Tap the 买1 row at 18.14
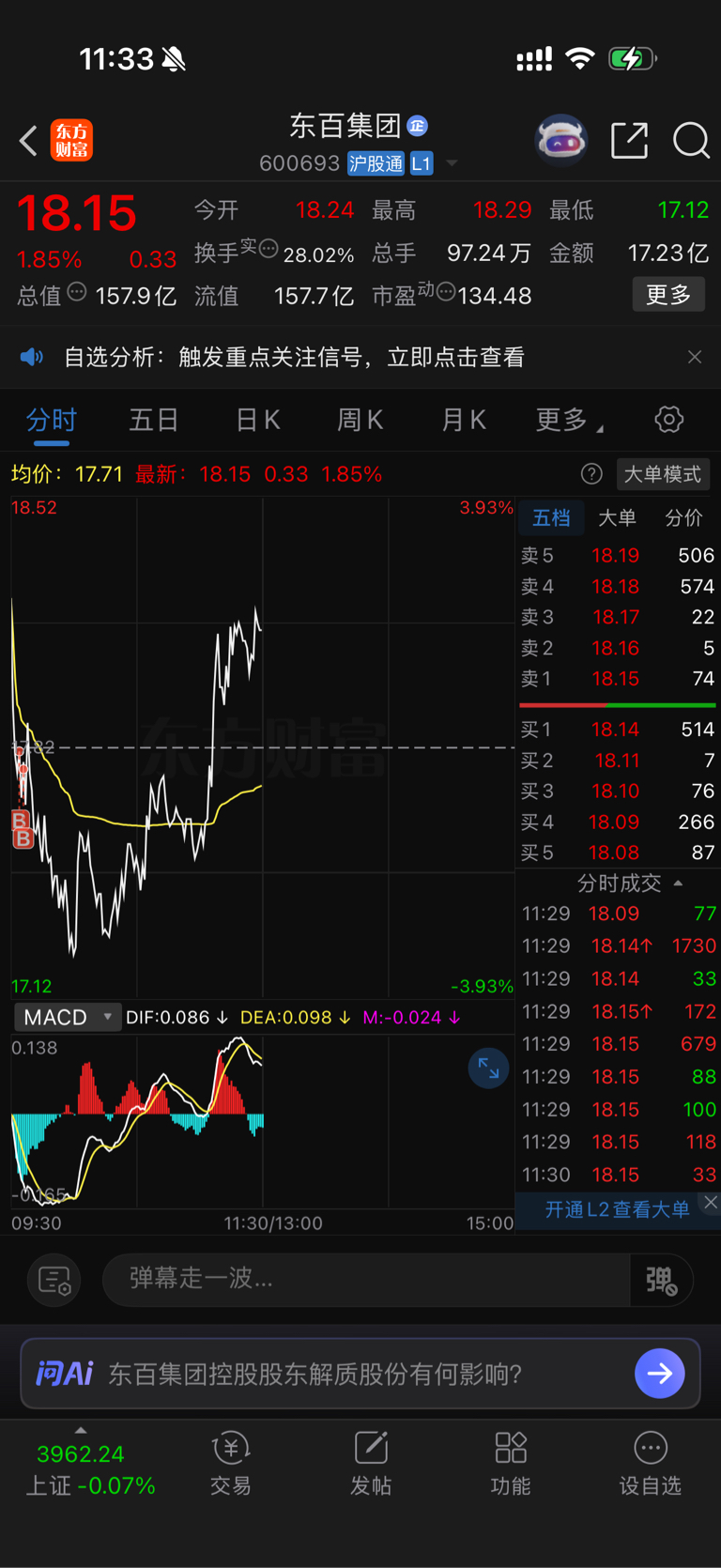Screen dimensions: 721x1568 [x=618, y=730]
